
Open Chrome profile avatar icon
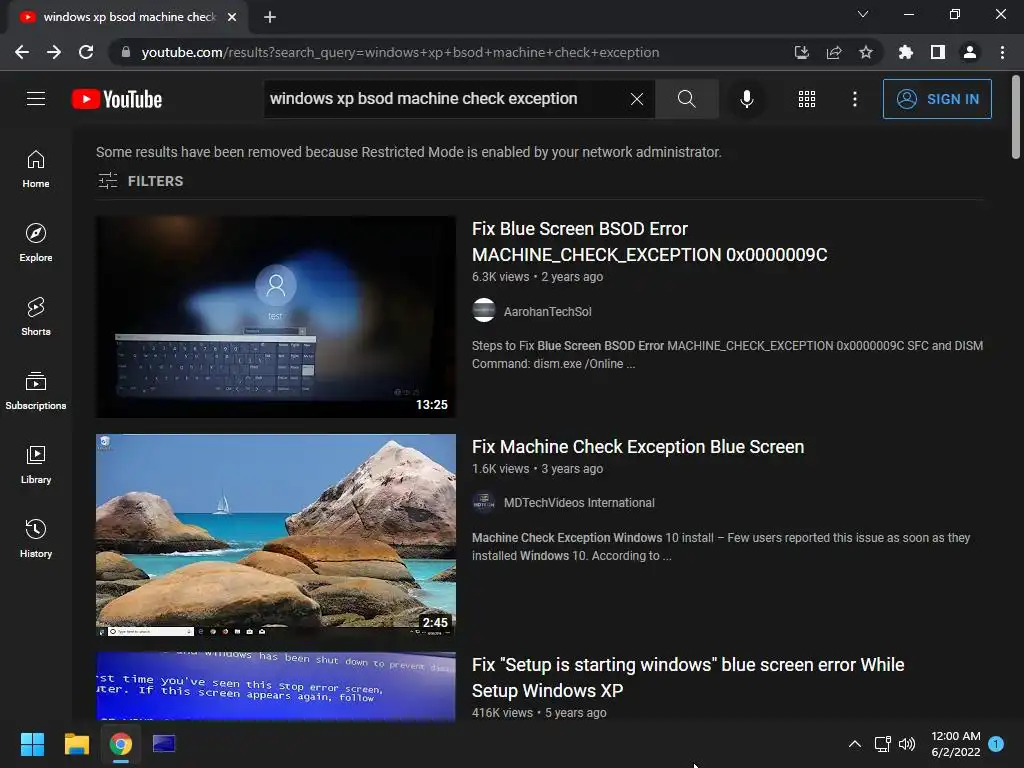(x=970, y=52)
